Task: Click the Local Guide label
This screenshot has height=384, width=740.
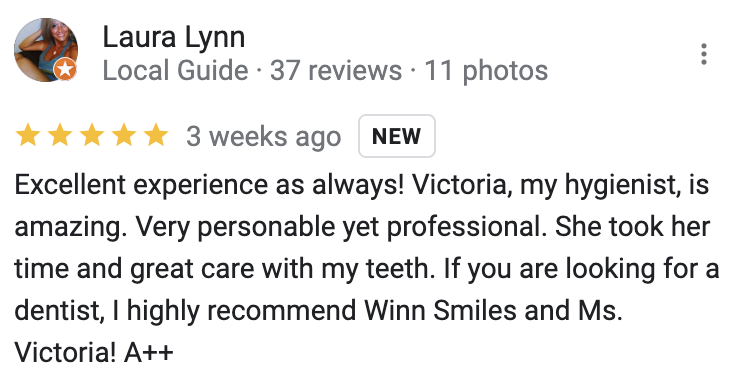Action: (175, 71)
